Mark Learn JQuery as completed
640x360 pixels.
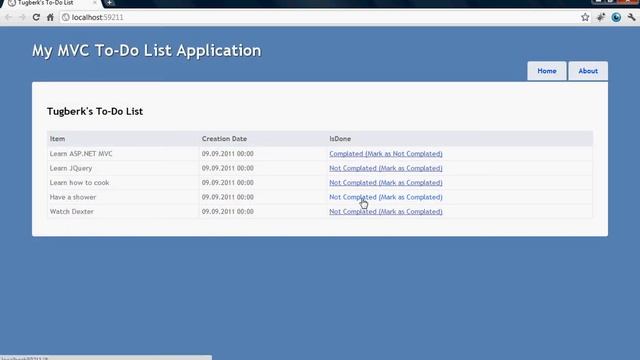(386, 168)
